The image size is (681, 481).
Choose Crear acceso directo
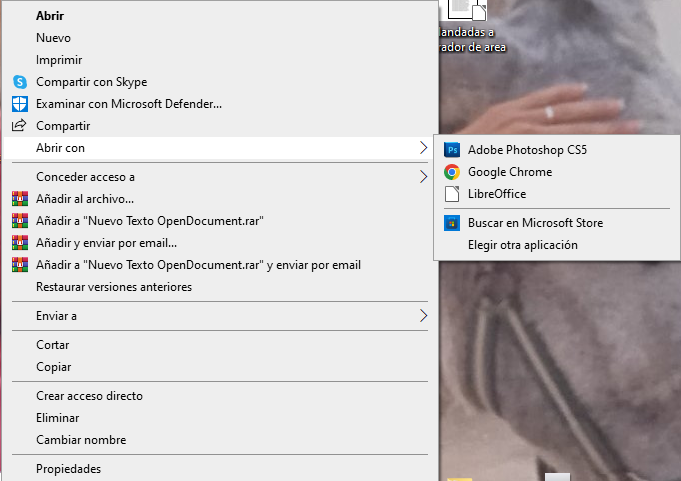click(221, 396)
